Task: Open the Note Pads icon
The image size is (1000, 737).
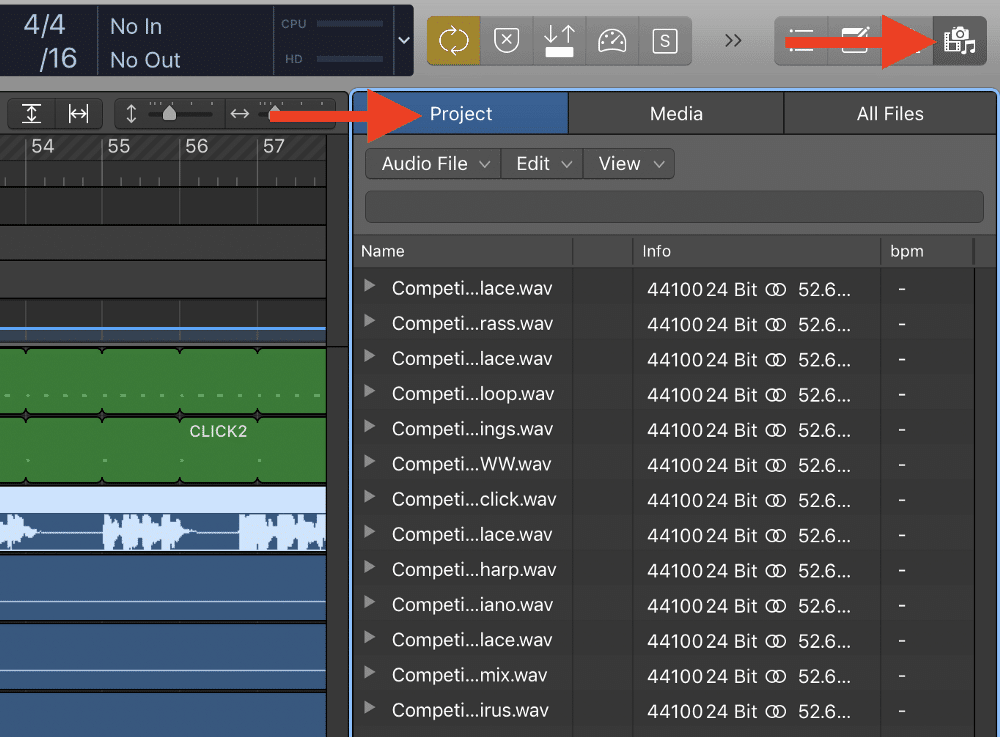Action: click(854, 41)
